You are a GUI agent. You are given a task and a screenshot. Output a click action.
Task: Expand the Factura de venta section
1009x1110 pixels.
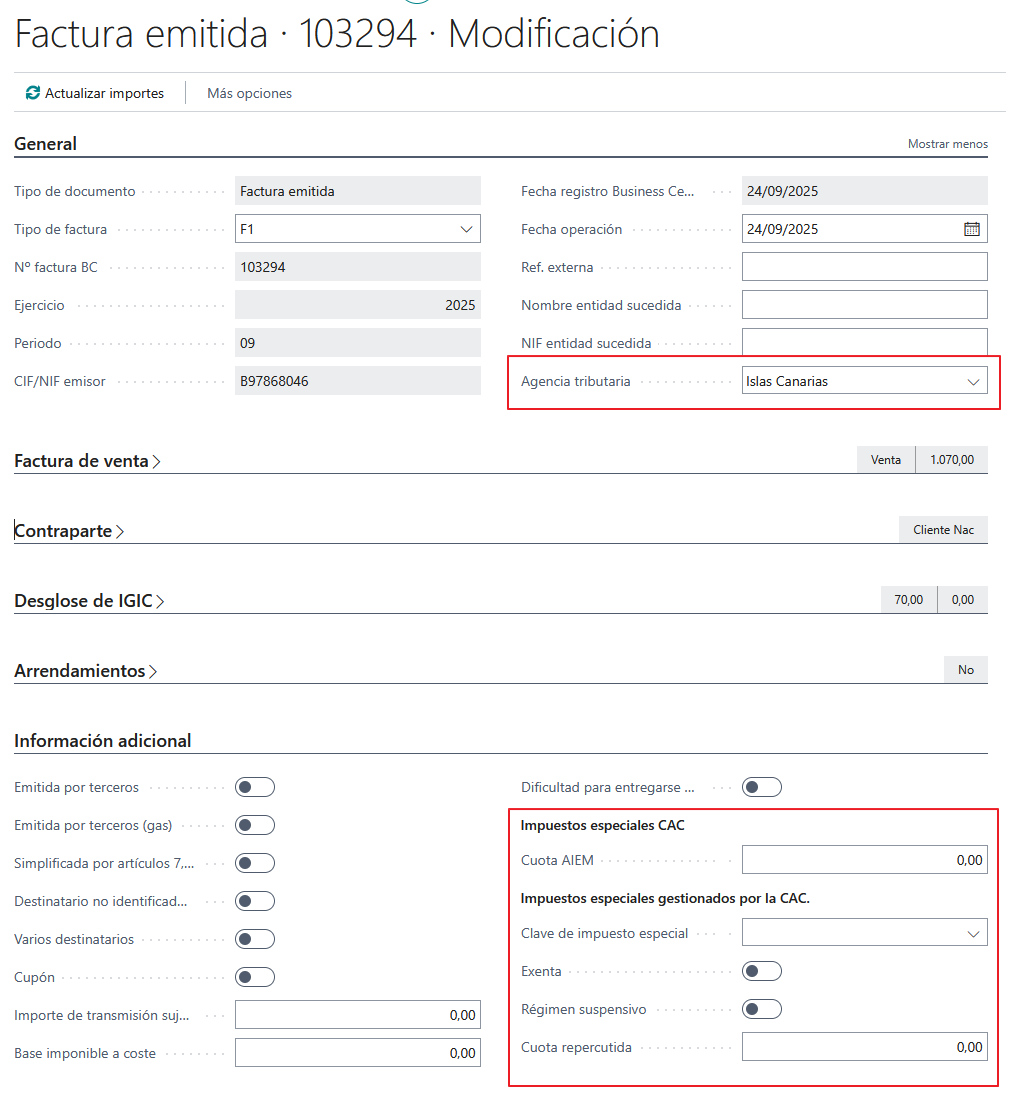click(87, 461)
